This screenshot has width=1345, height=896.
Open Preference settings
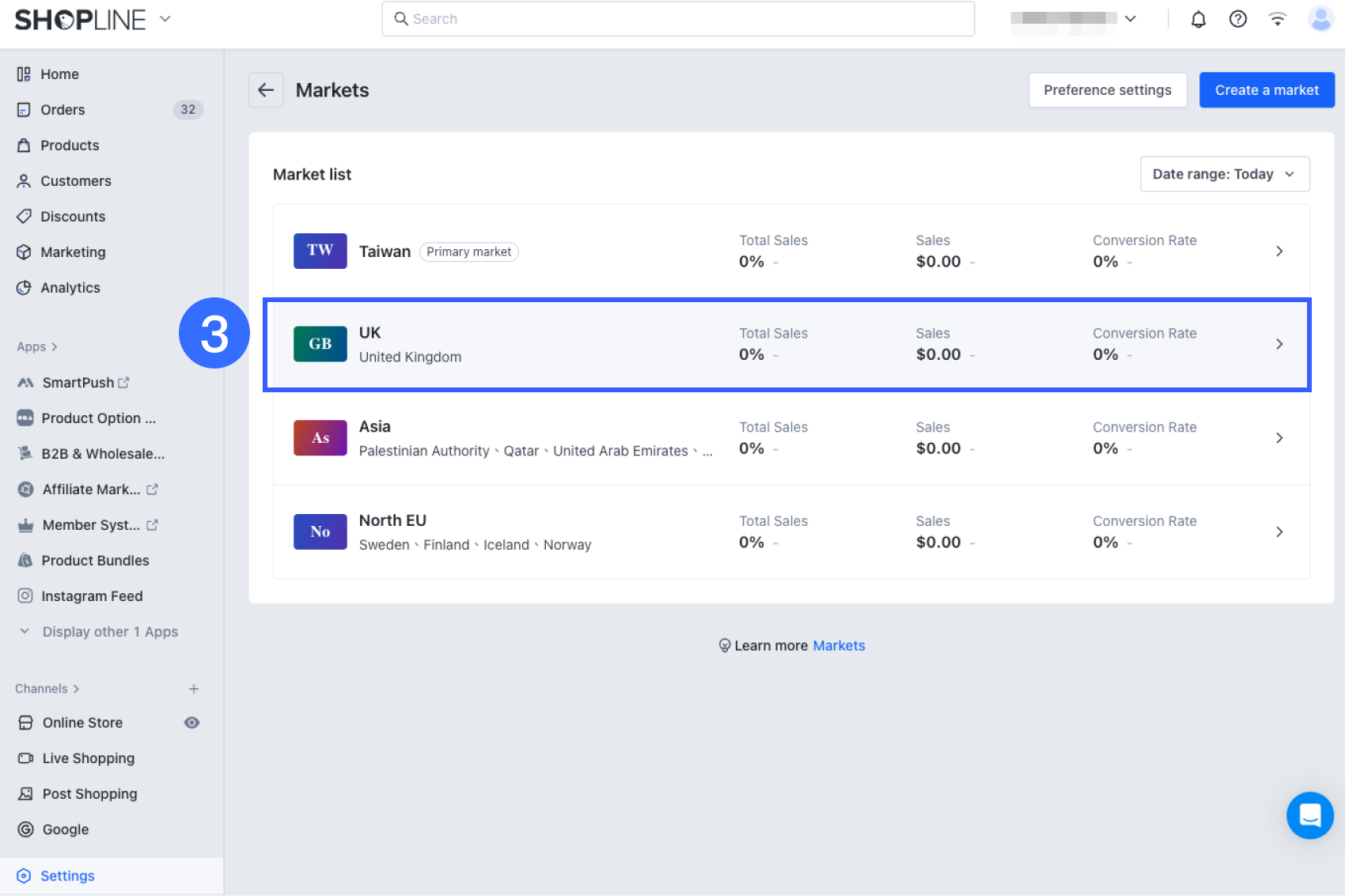click(1108, 90)
